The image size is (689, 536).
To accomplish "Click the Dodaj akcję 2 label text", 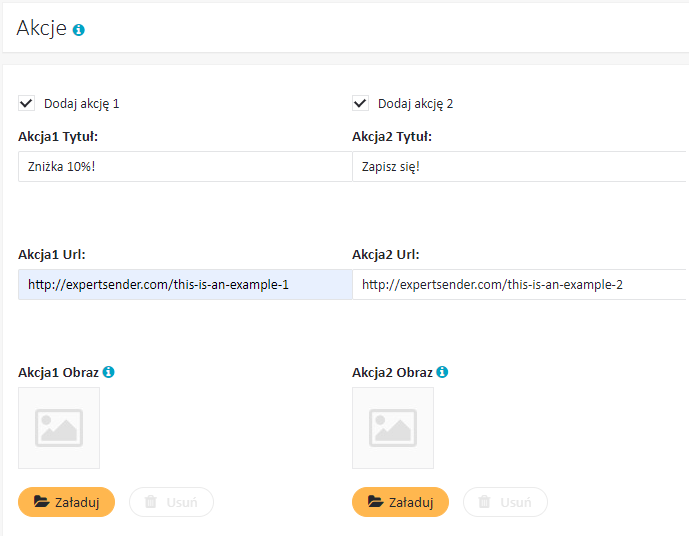I will click(416, 104).
